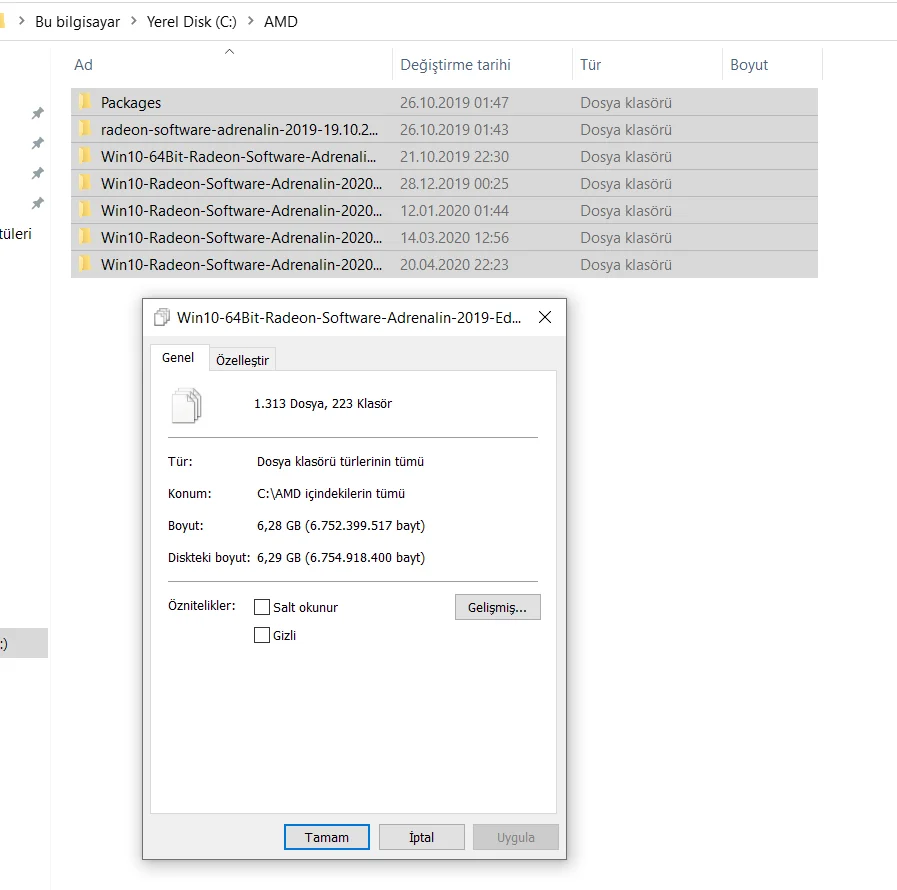Close the properties dialog with X
This screenshot has width=897, height=890.
coord(545,317)
